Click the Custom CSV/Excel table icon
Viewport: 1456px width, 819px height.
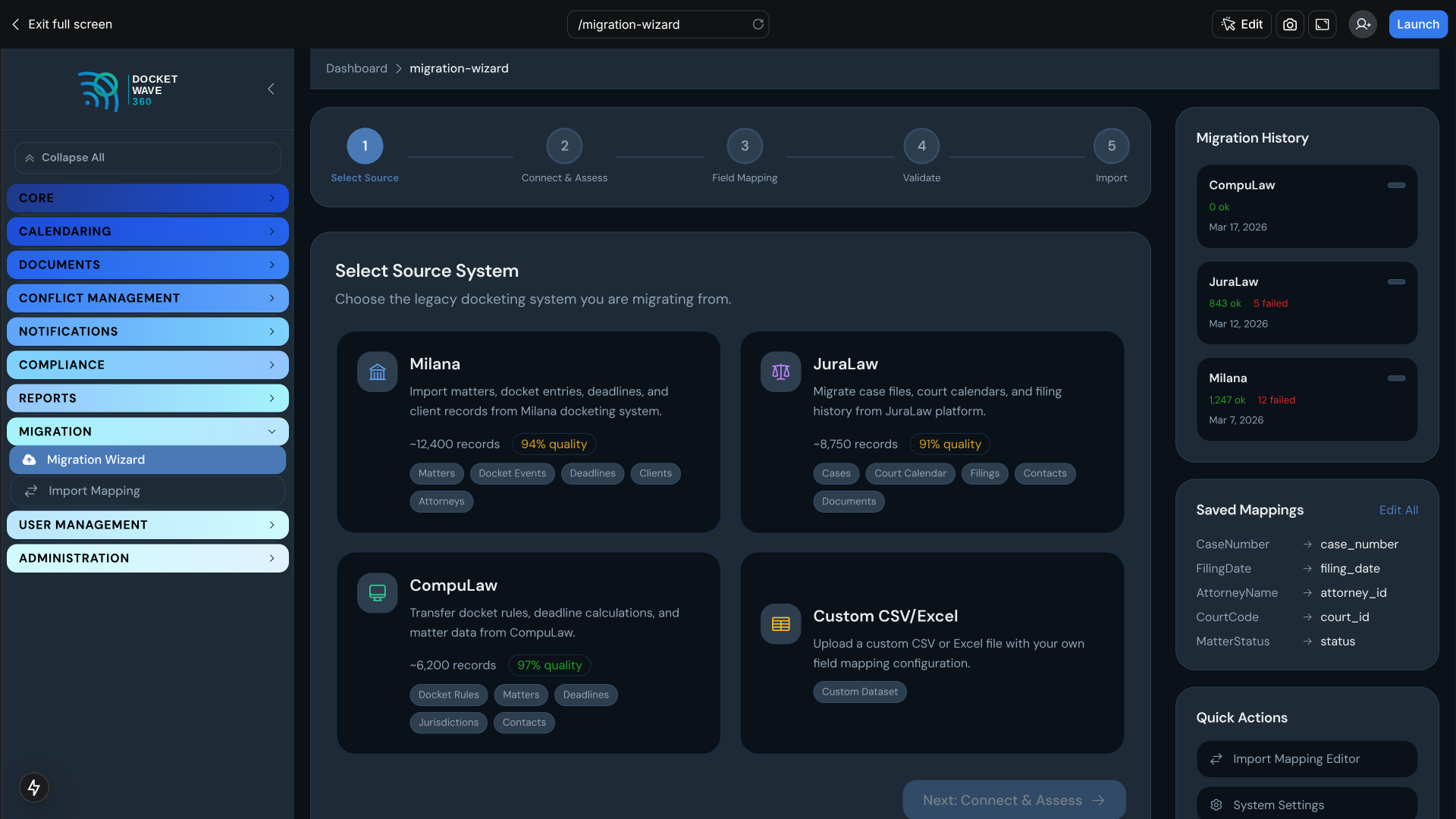(780, 623)
